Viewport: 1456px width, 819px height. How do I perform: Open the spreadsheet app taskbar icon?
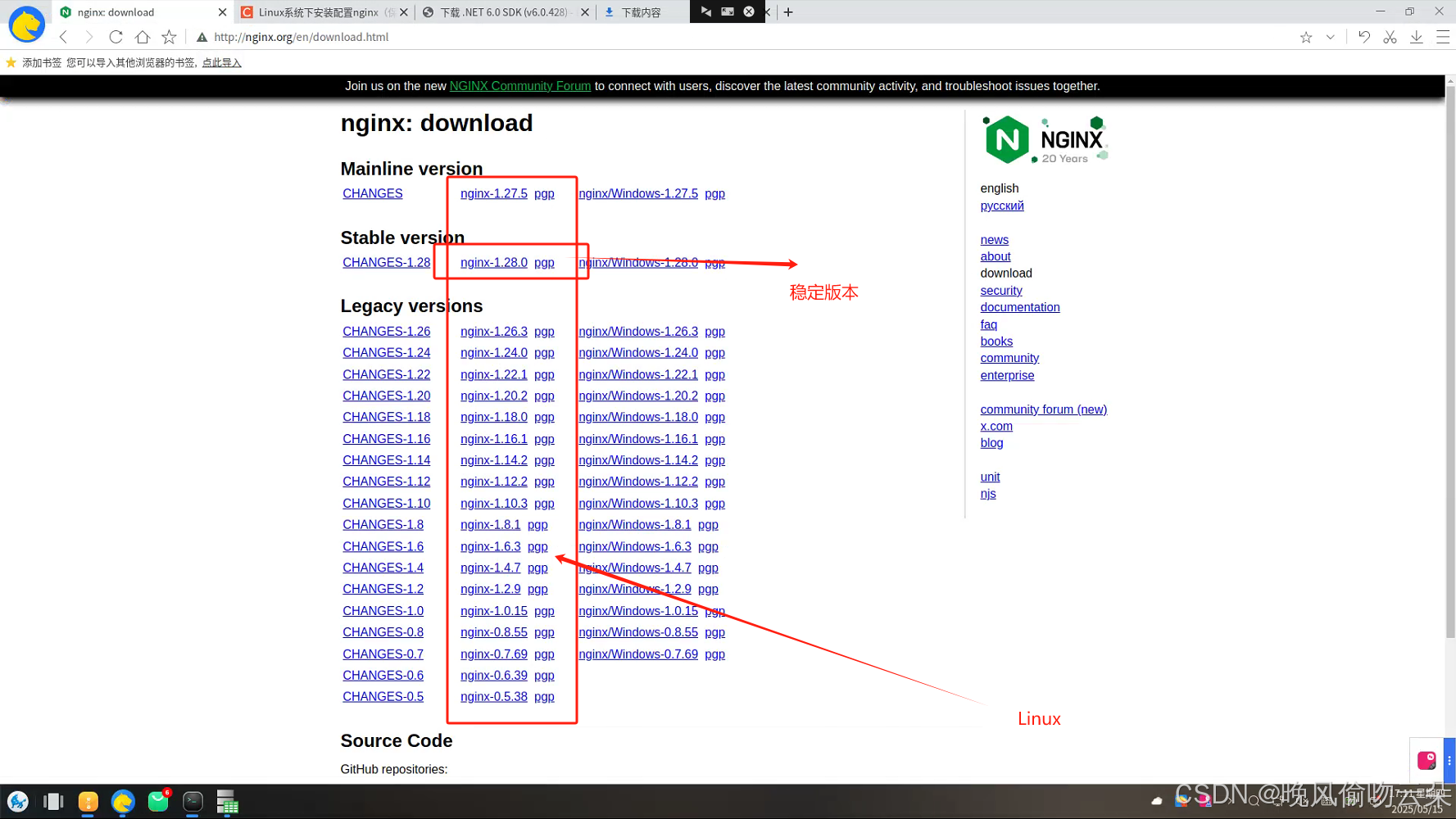click(227, 802)
